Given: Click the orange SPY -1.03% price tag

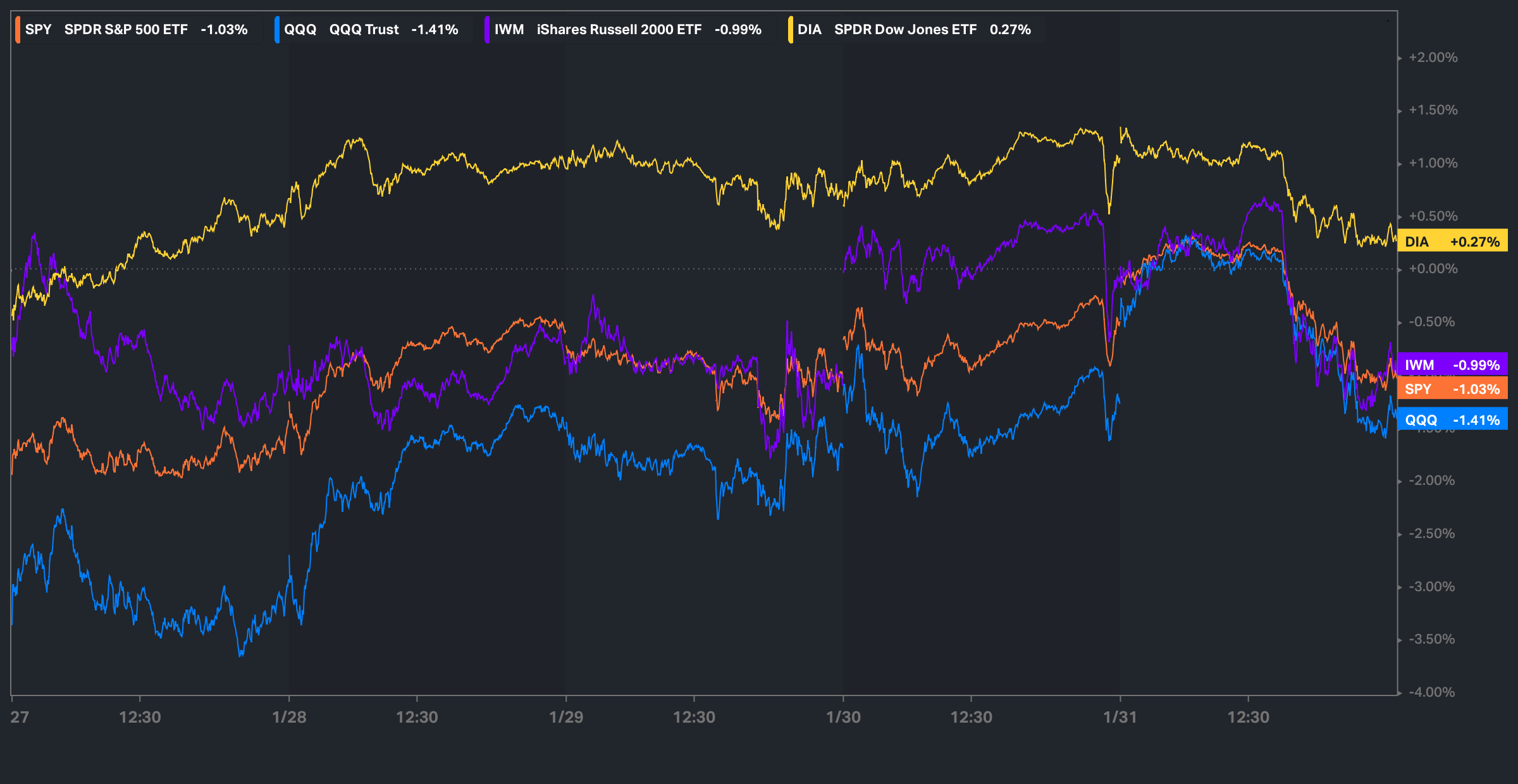Looking at the screenshot, I should [1452, 389].
